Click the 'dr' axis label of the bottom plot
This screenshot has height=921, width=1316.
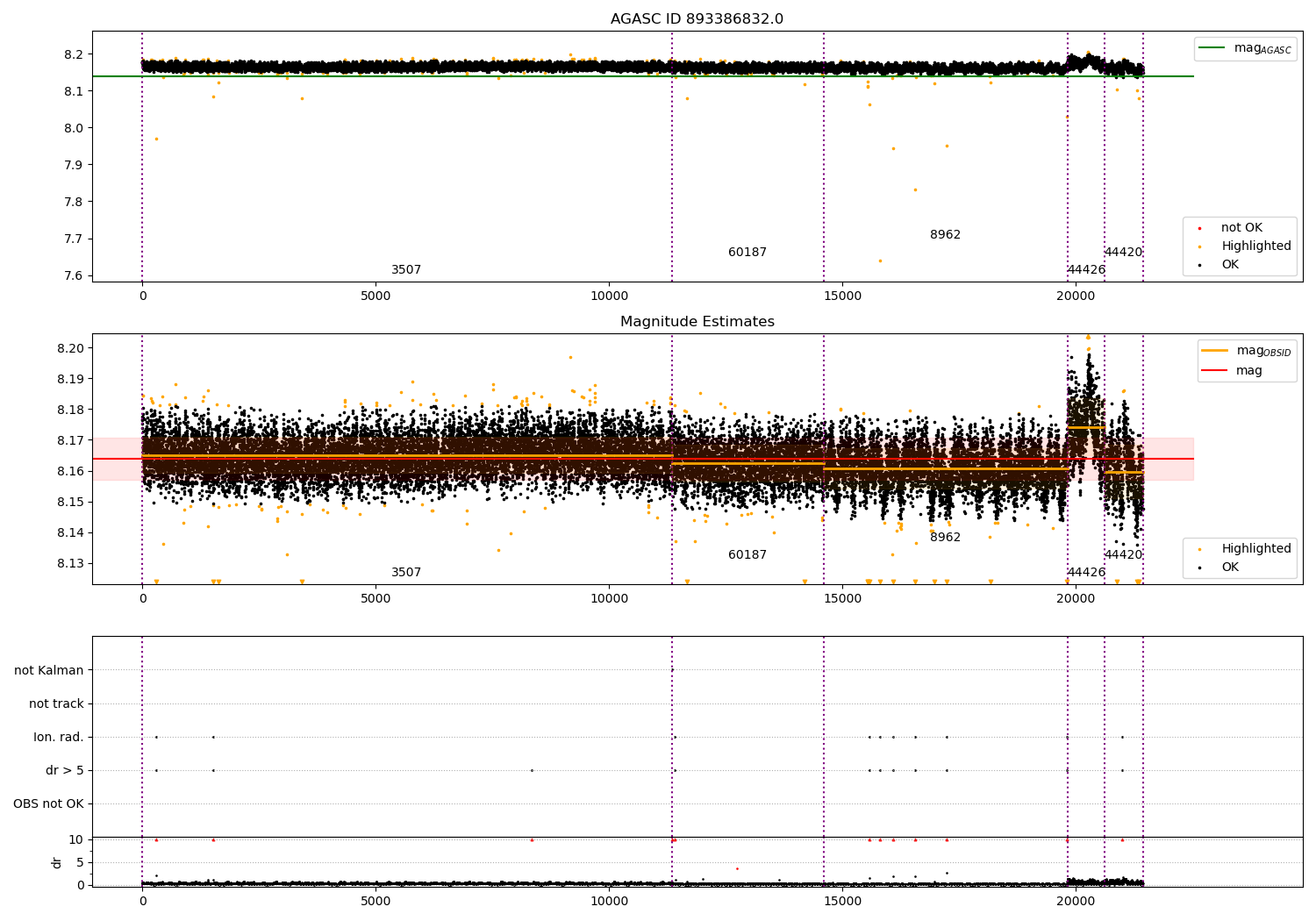(x=57, y=862)
